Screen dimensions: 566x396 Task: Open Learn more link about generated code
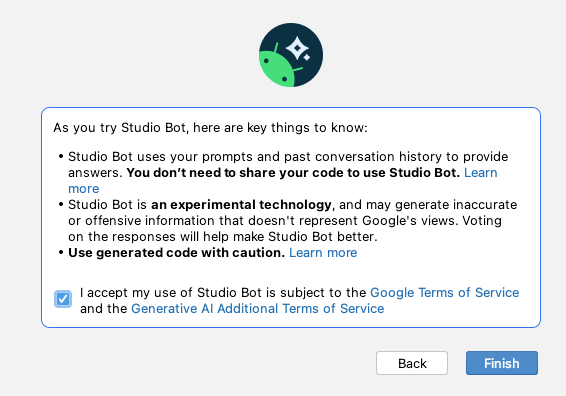[323, 253]
